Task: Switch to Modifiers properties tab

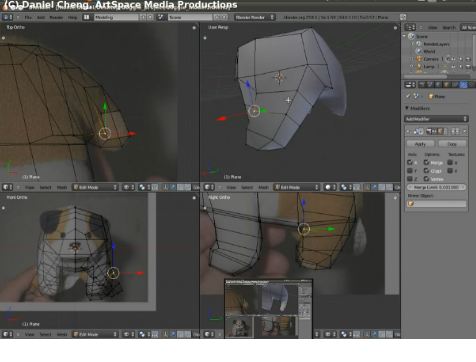Action: tap(463, 85)
